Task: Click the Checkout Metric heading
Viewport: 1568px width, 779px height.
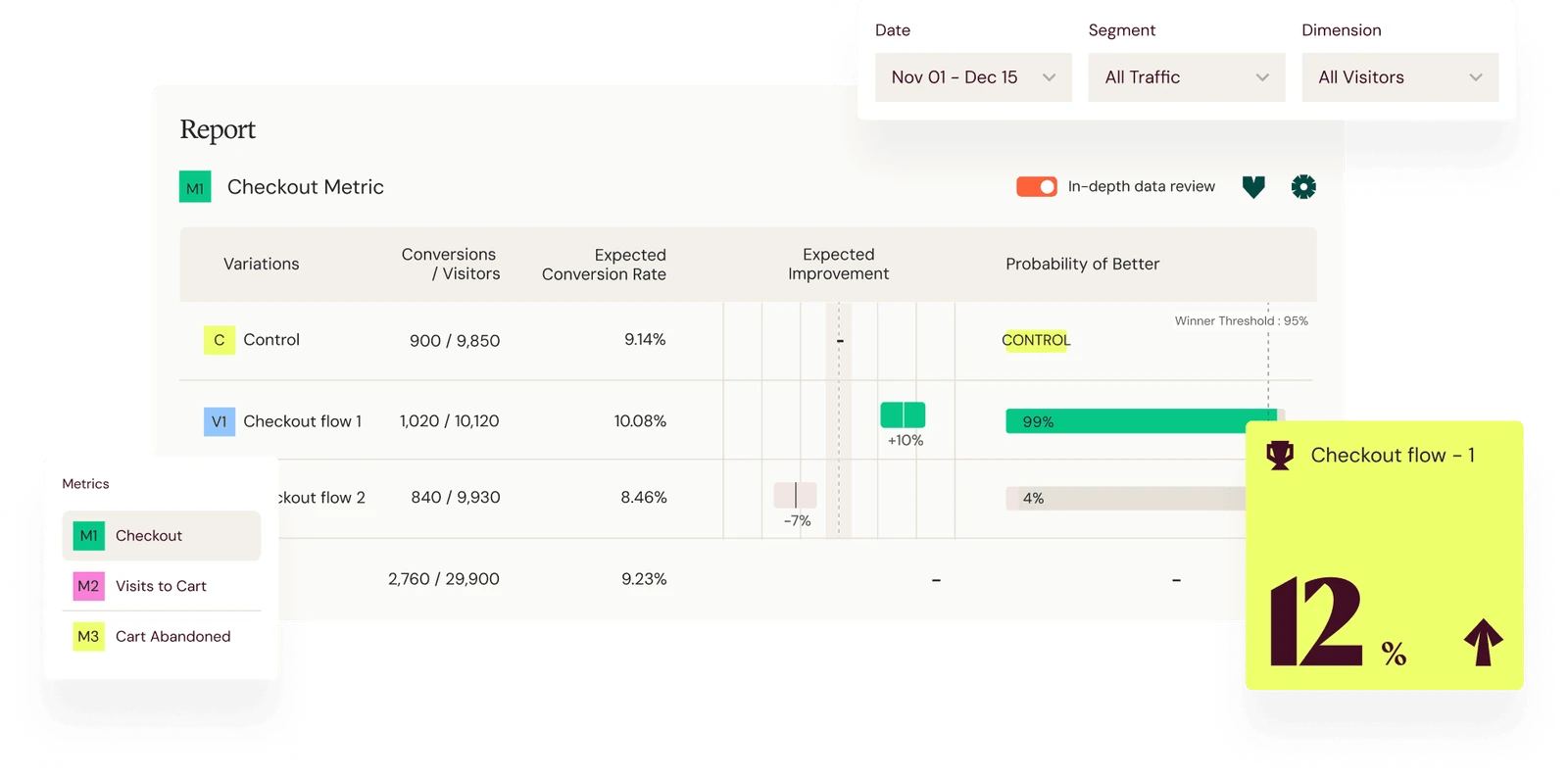Action: (306, 187)
